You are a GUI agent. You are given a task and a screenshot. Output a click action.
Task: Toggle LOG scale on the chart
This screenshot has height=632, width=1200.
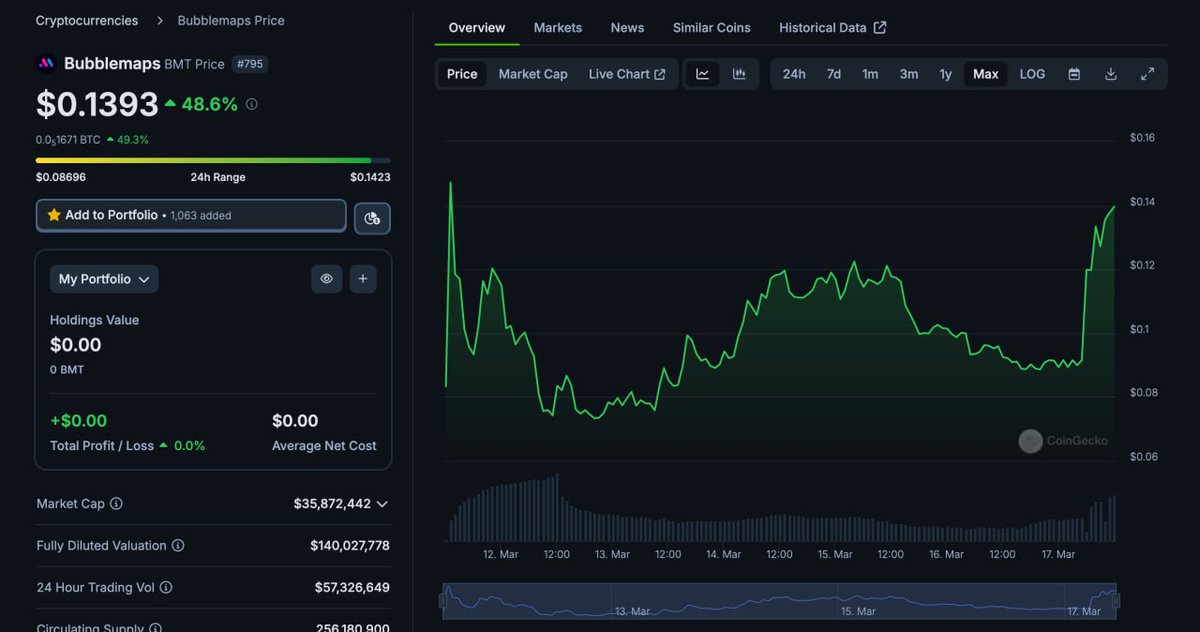1032,74
